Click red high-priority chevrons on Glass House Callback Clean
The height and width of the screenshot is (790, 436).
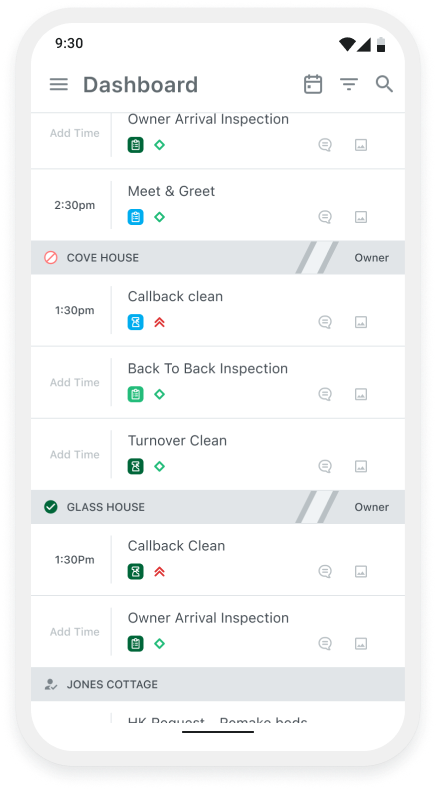[159, 571]
